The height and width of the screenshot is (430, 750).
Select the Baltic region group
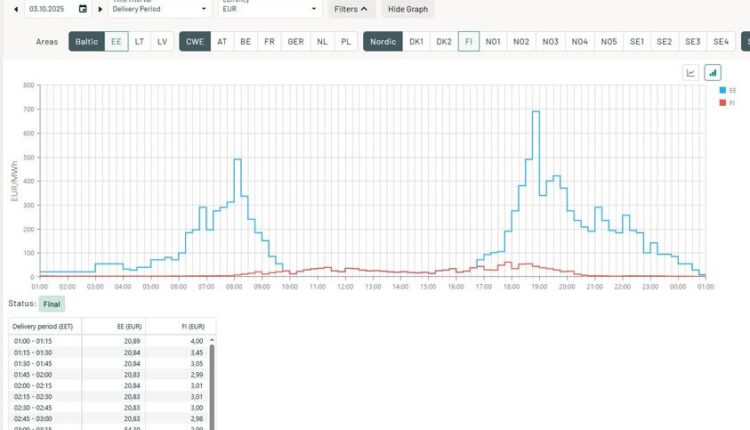point(86,42)
